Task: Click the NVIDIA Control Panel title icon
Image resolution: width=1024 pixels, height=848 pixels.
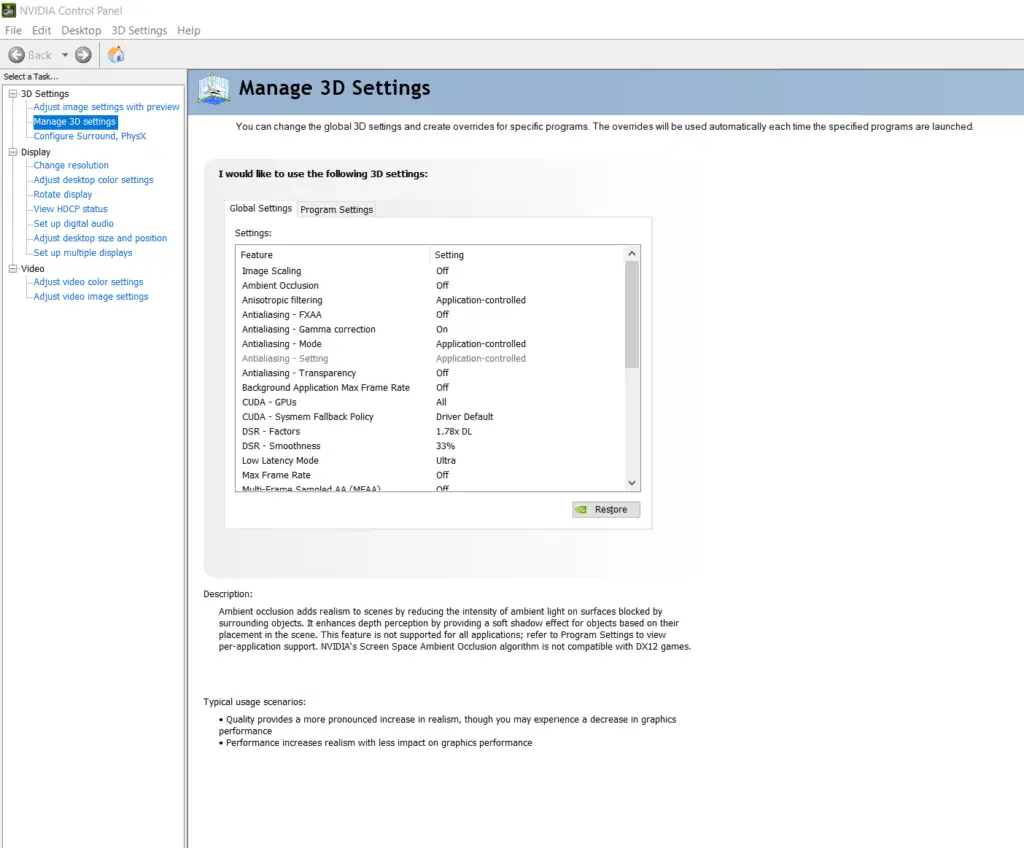Action: pyautogui.click(x=8, y=10)
